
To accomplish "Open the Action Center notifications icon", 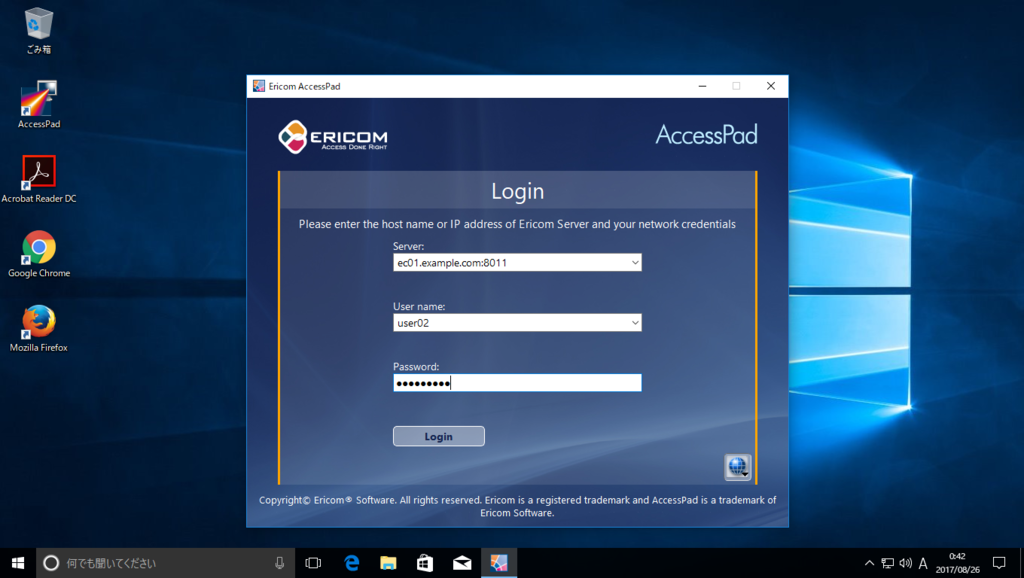I will 999,563.
